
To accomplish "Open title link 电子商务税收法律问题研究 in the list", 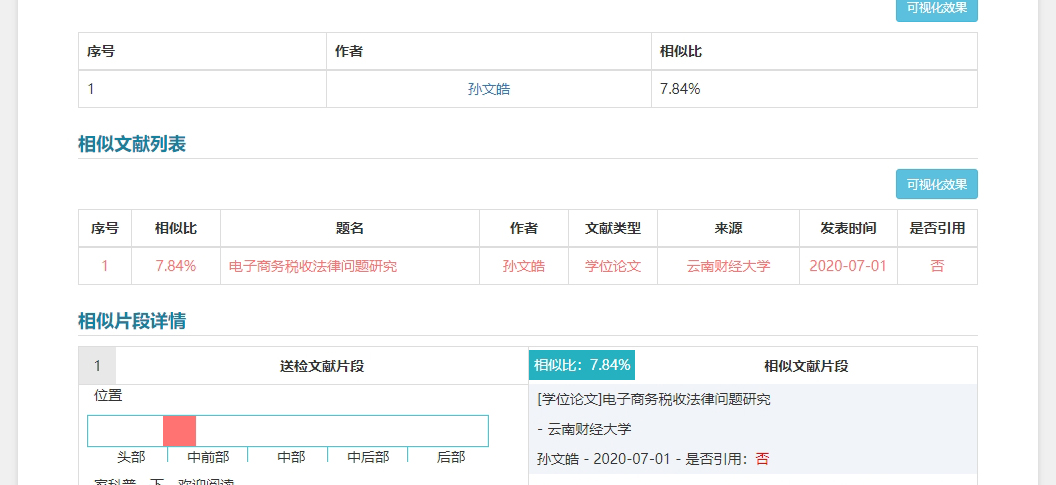I will pyautogui.click(x=313, y=266).
